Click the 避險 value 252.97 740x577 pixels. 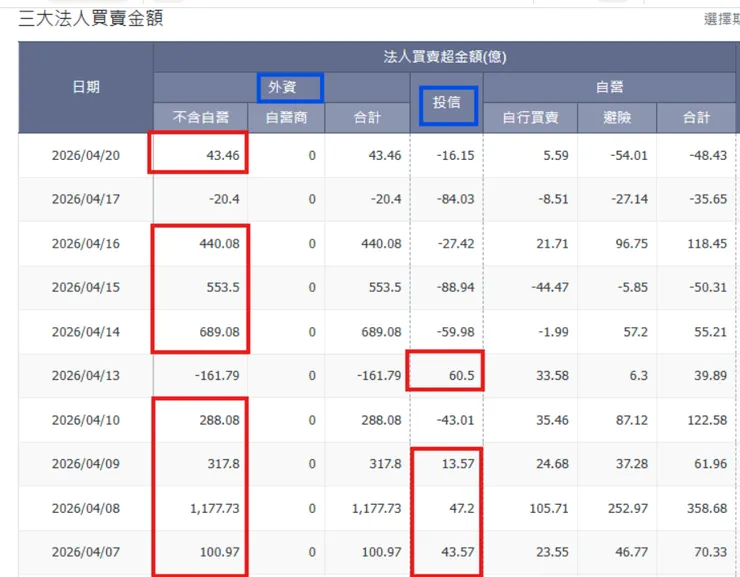[x=628, y=509]
